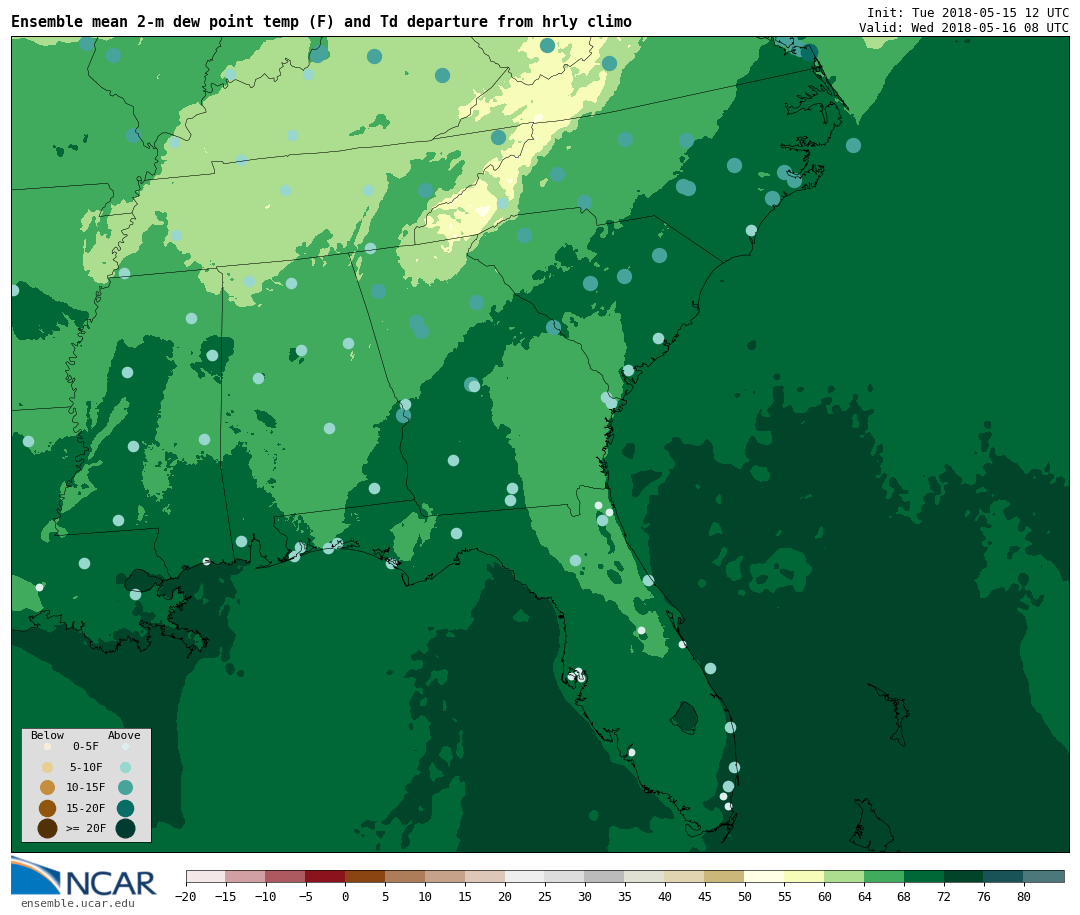Click the 'Below' legend heading
The image size is (1080, 915).
[47, 735]
